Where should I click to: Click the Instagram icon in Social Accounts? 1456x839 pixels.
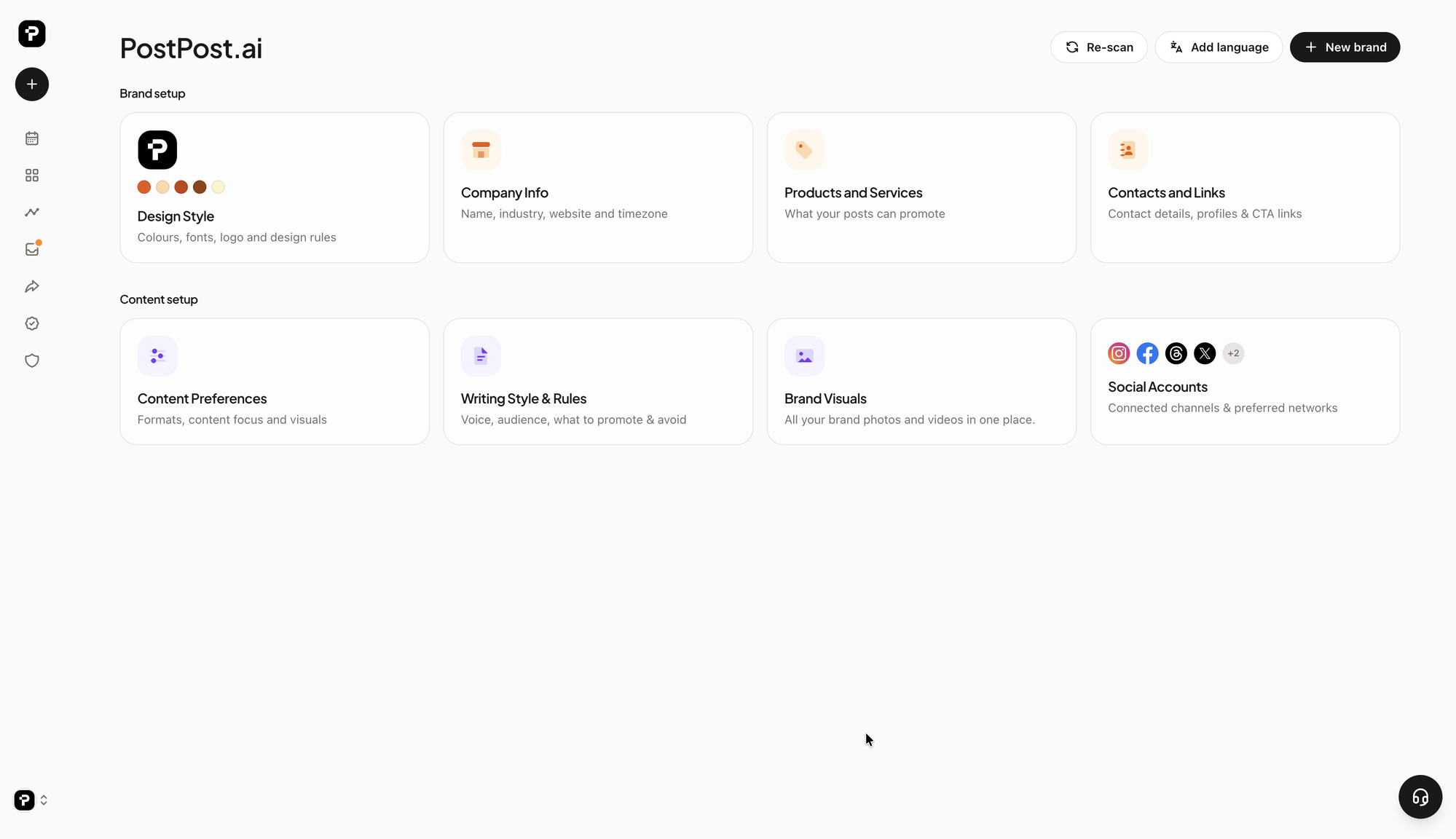(x=1119, y=353)
